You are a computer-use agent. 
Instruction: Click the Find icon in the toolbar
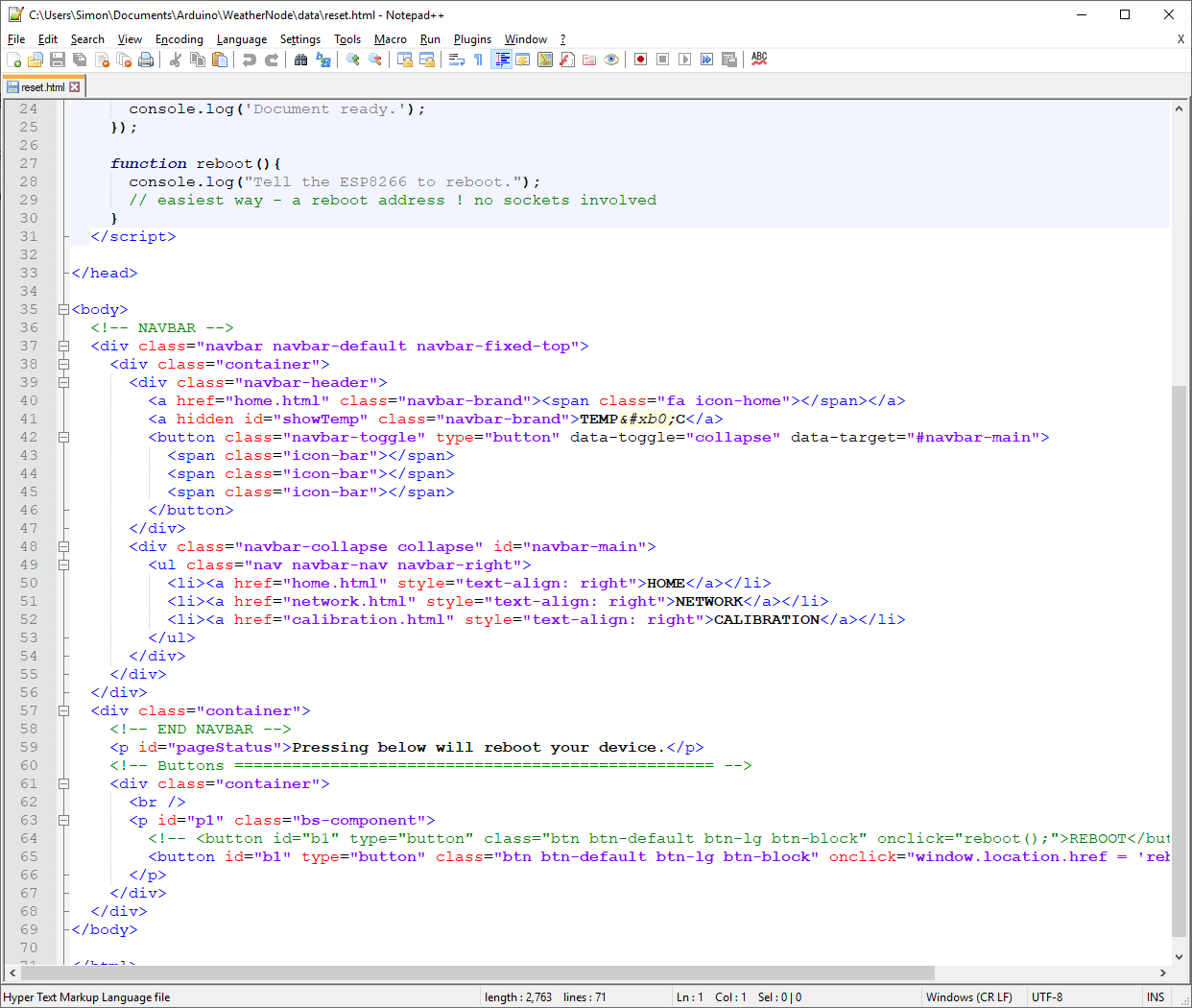(300, 59)
